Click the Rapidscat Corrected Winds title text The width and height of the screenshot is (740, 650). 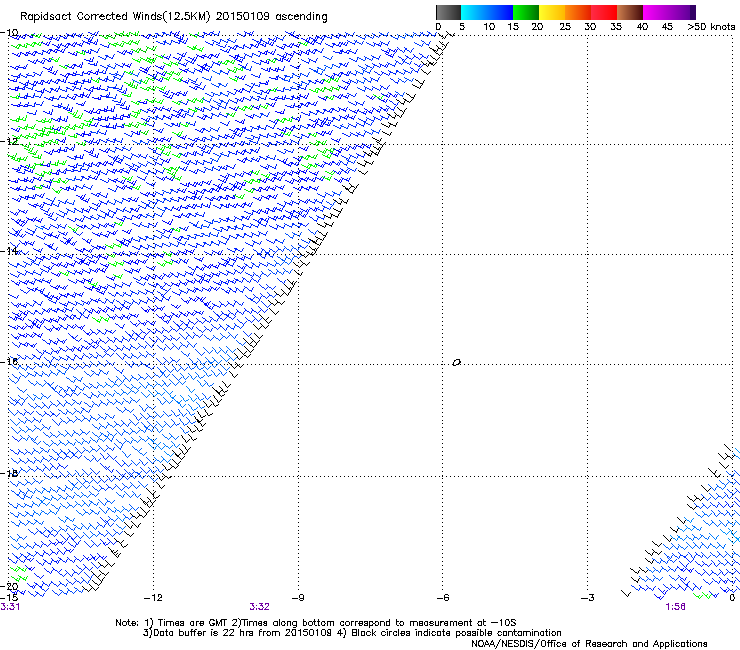(174, 16)
